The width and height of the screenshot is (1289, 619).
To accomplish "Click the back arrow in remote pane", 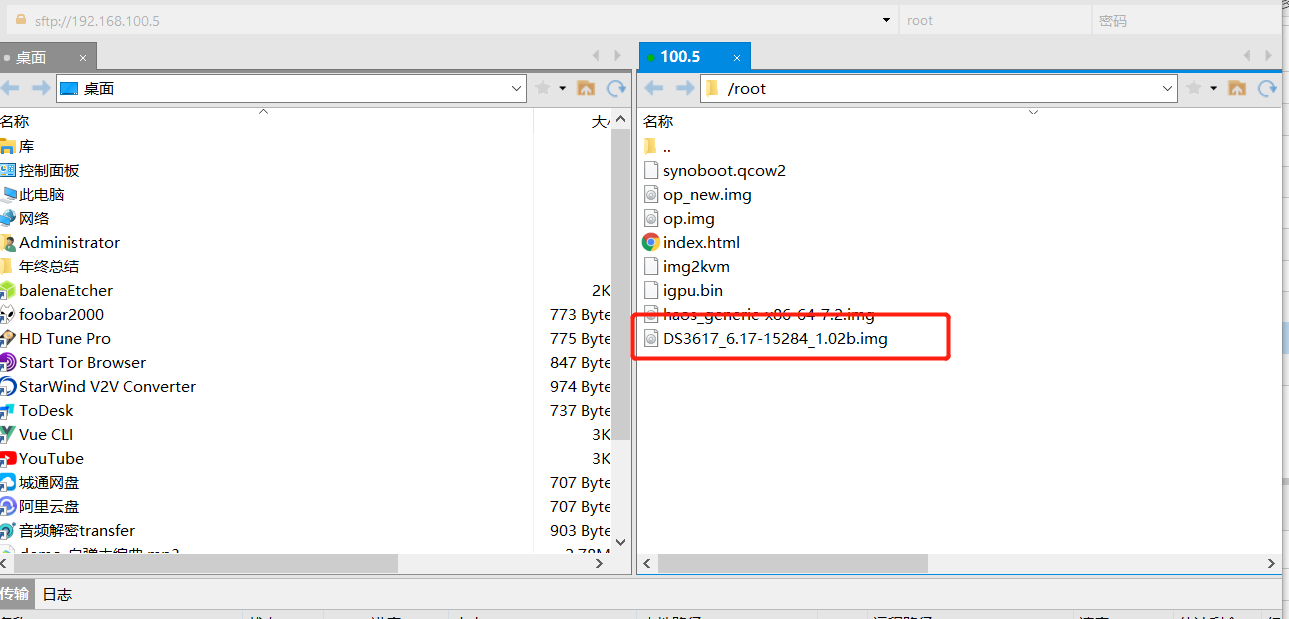I will [654, 89].
